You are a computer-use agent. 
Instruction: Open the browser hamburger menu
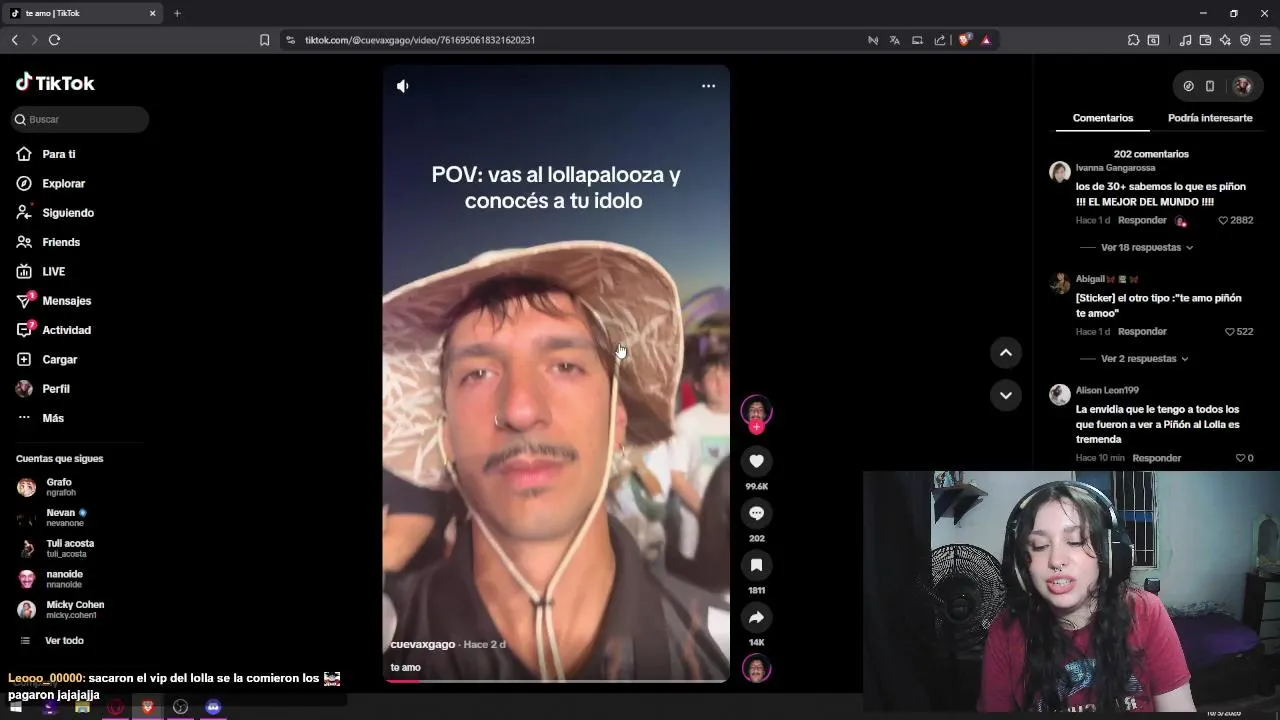coord(1265,40)
